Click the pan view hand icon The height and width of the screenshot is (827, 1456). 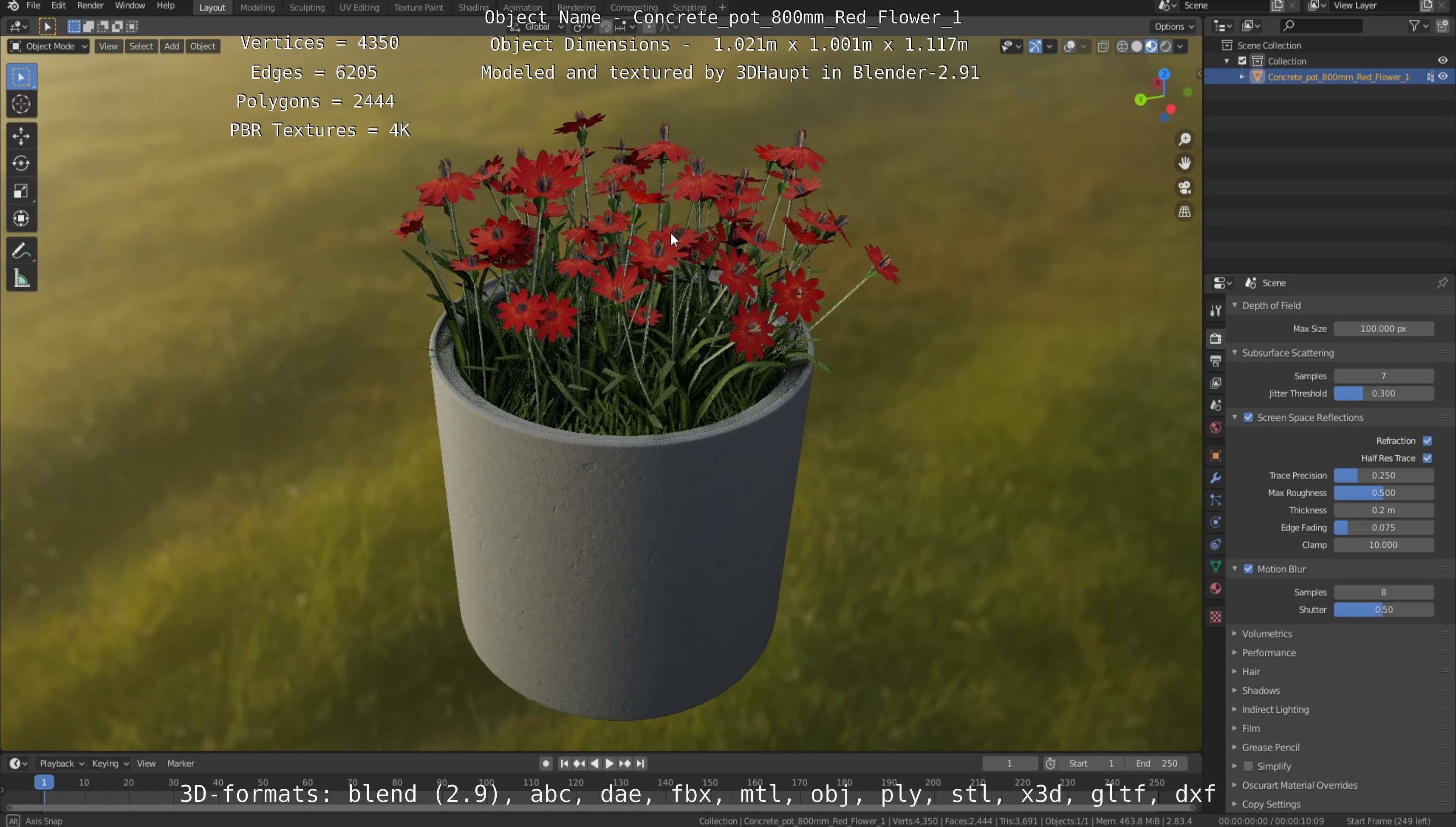coord(1185,164)
